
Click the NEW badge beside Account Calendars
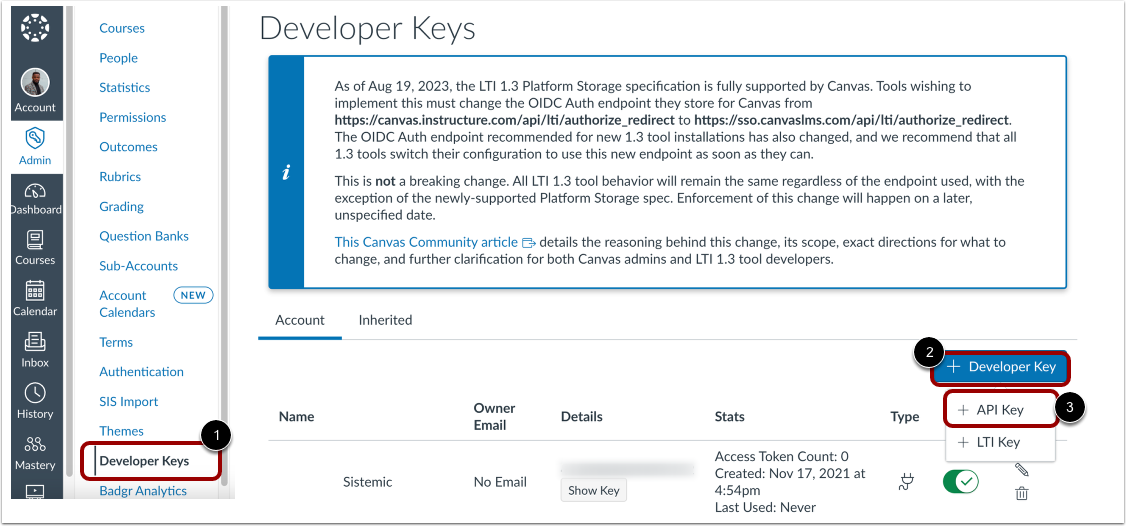[193, 295]
